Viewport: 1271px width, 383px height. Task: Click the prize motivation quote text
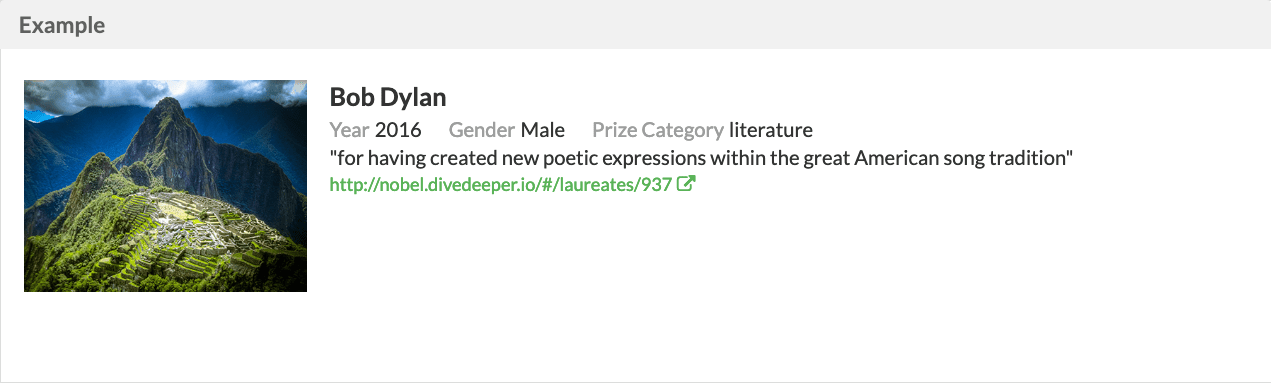pyautogui.click(x=701, y=158)
